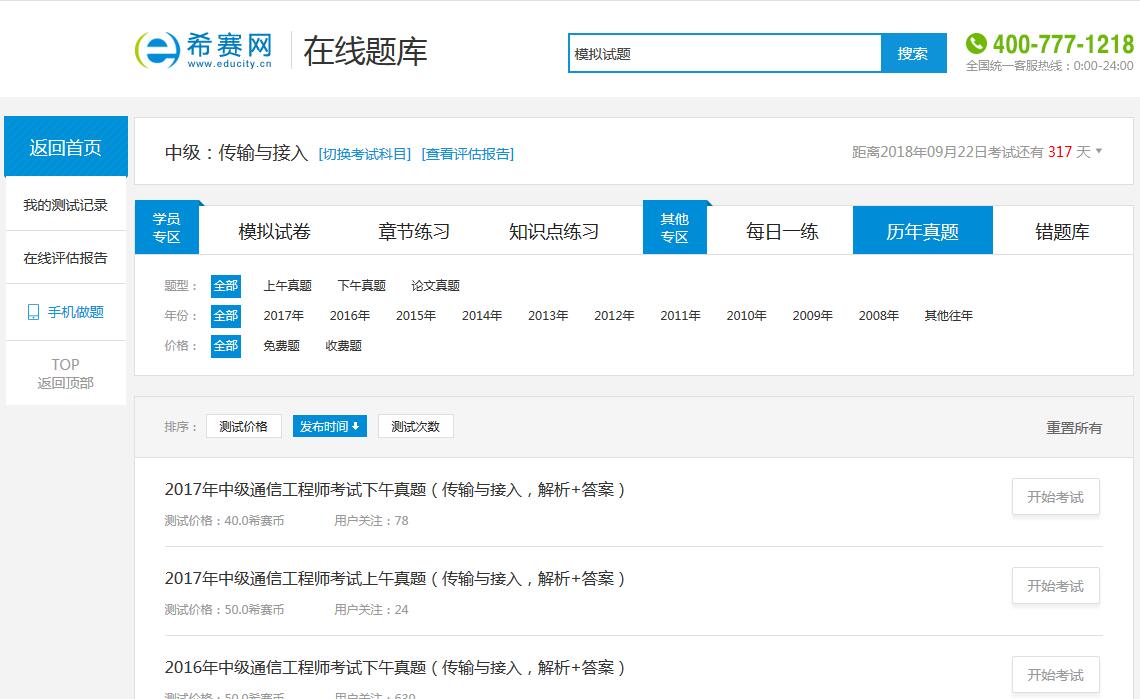Image resolution: width=1140 pixels, height=699 pixels.
Task: Start the 2017 下午真题 exam
Action: click(x=1055, y=497)
